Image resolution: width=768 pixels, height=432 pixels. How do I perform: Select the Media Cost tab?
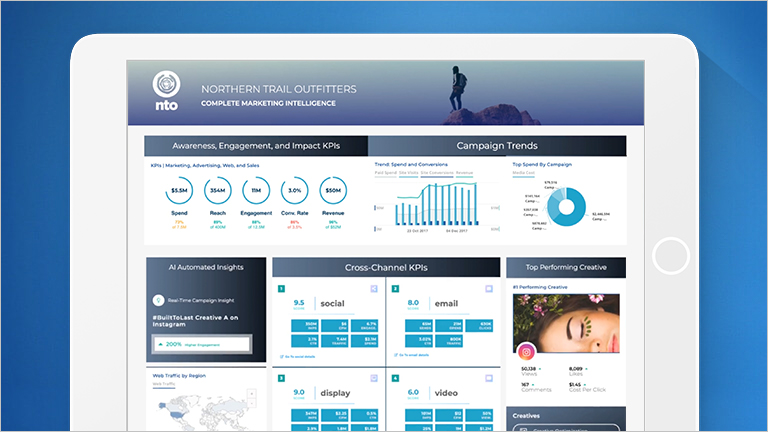(524, 173)
